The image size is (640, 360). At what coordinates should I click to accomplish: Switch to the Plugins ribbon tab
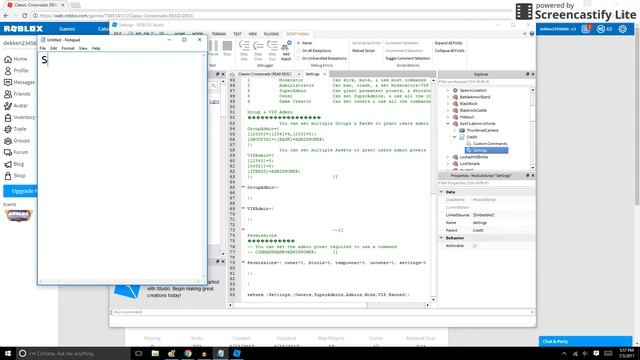[x=271, y=34]
